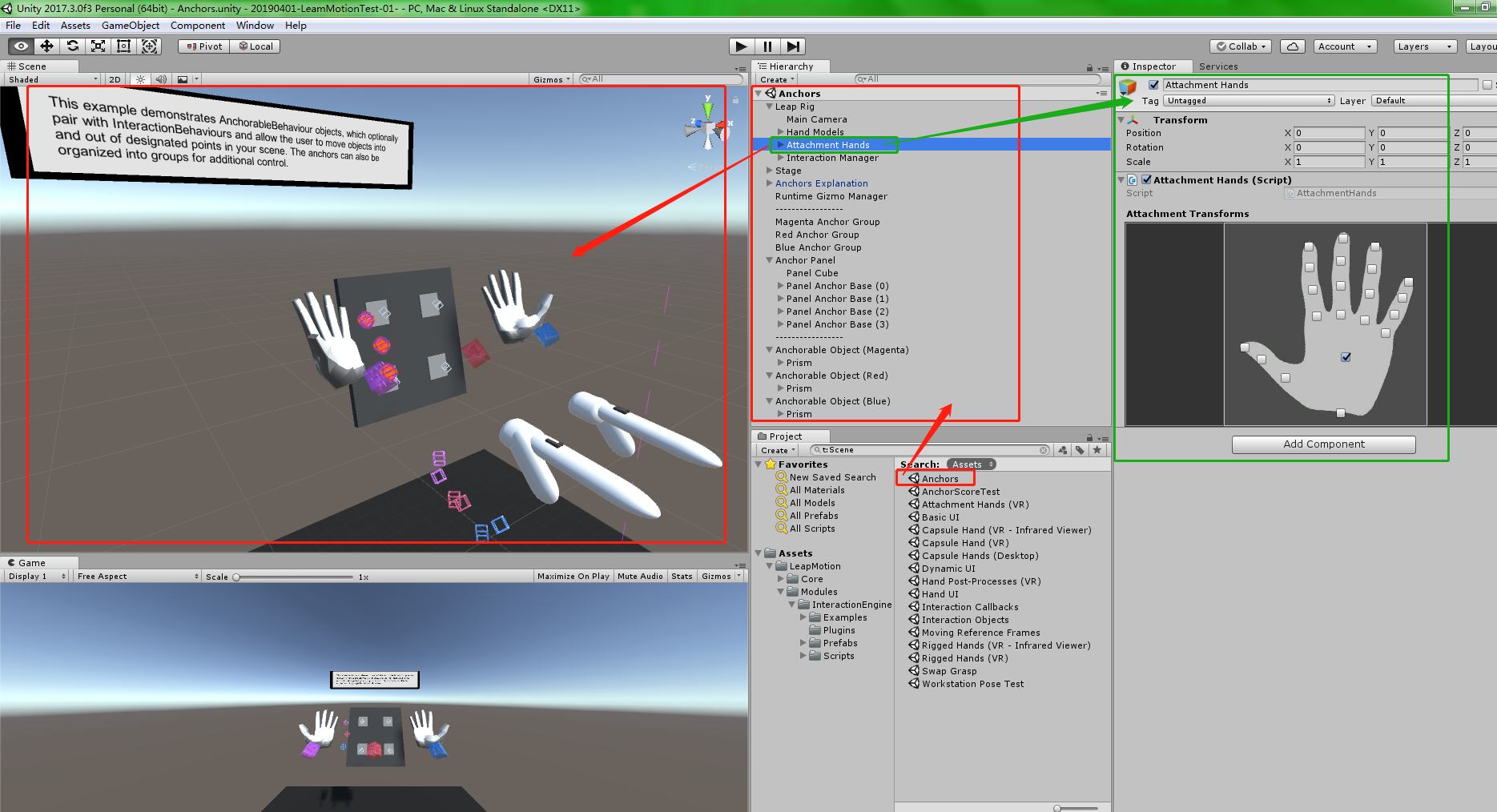Open the GameObject menu
This screenshot has width=1497, height=812.
pos(130,25)
